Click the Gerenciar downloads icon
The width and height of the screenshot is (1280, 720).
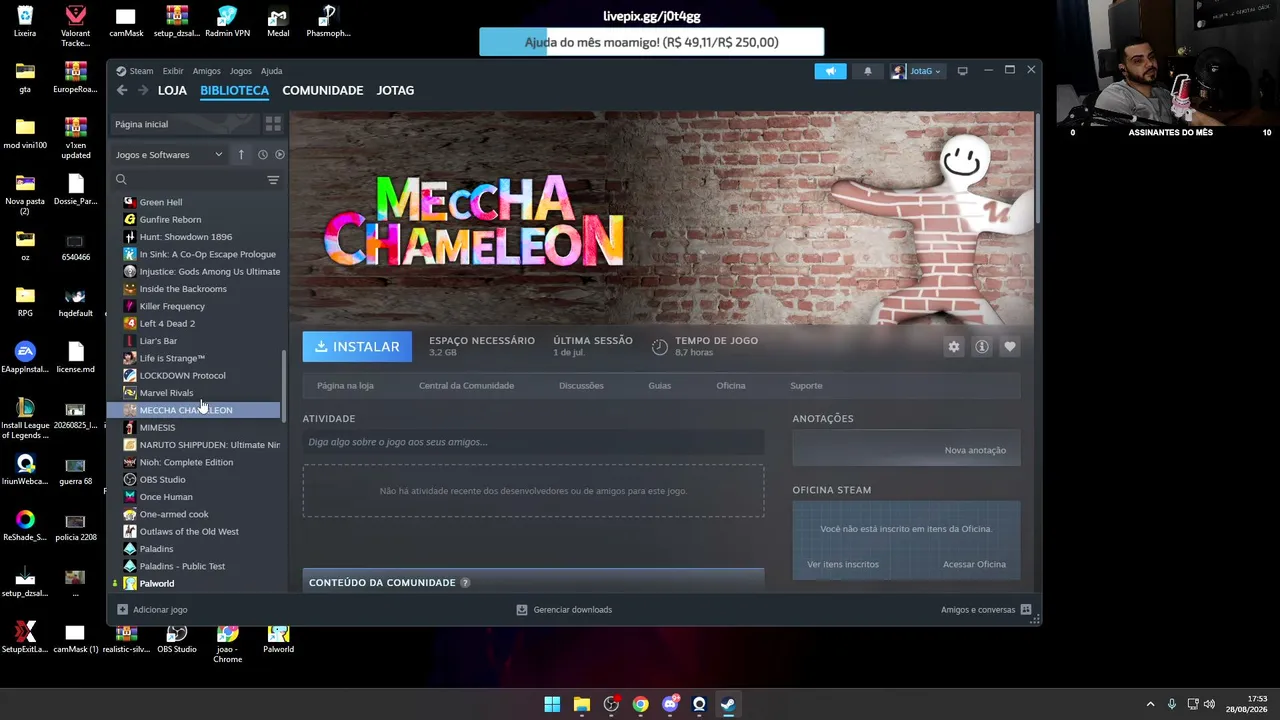522,609
